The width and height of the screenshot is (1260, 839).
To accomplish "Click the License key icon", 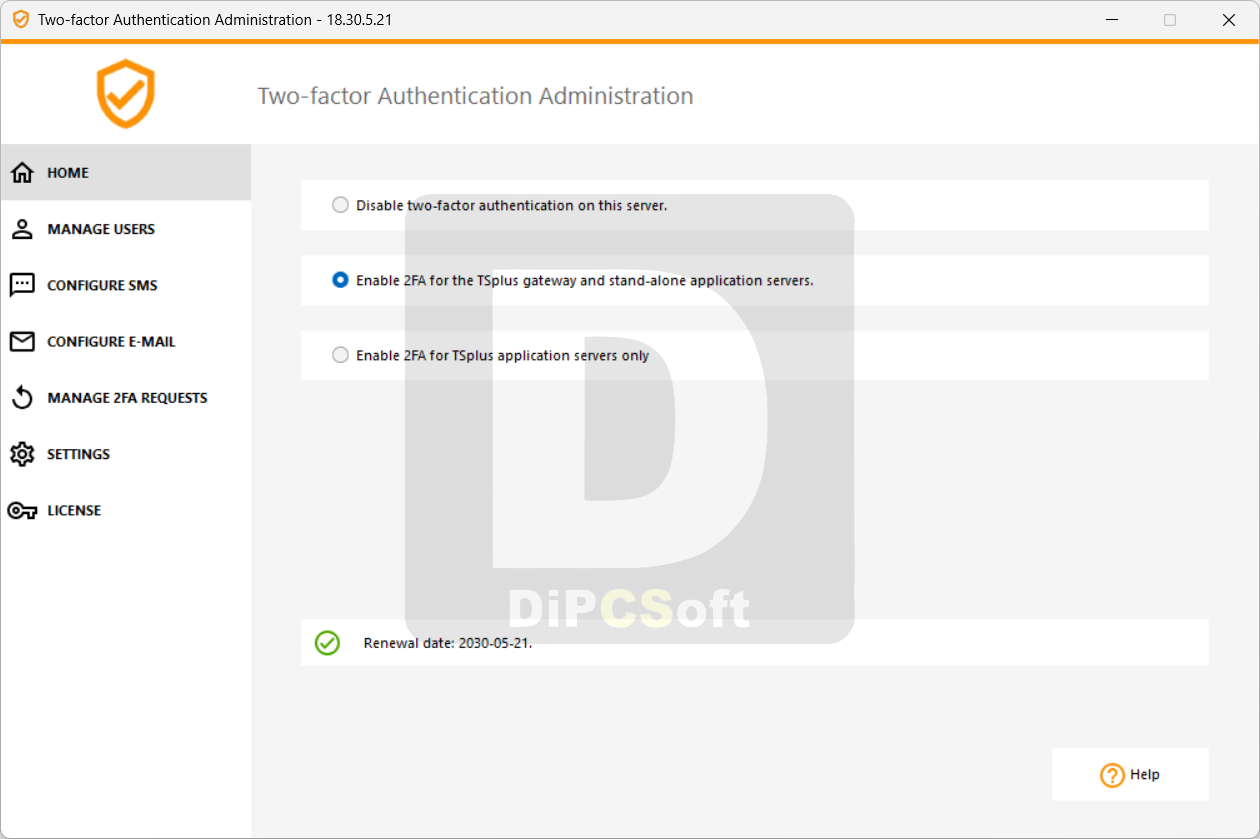I will (x=22, y=510).
